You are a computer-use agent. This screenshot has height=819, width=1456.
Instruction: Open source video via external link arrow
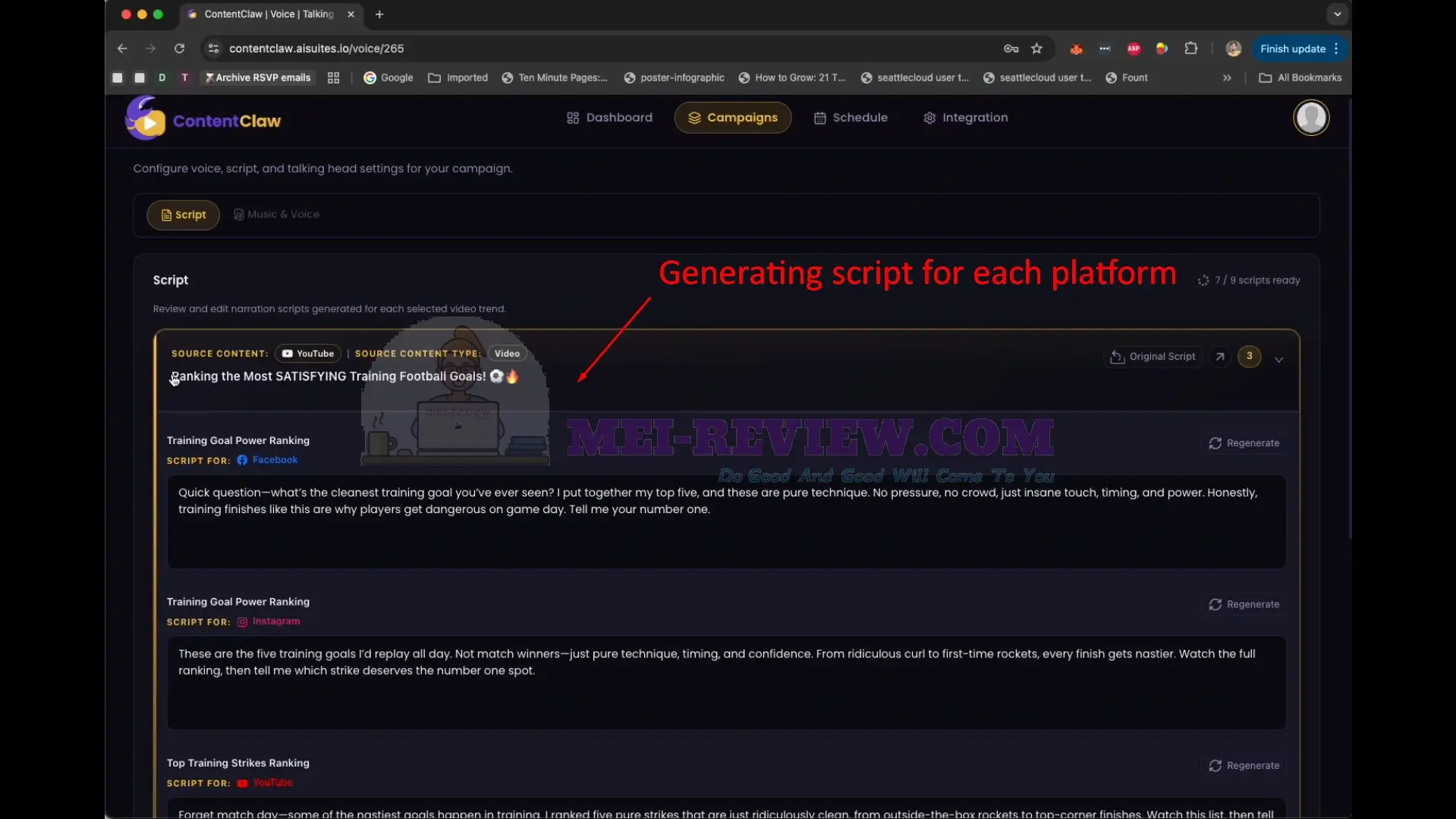click(x=1220, y=357)
